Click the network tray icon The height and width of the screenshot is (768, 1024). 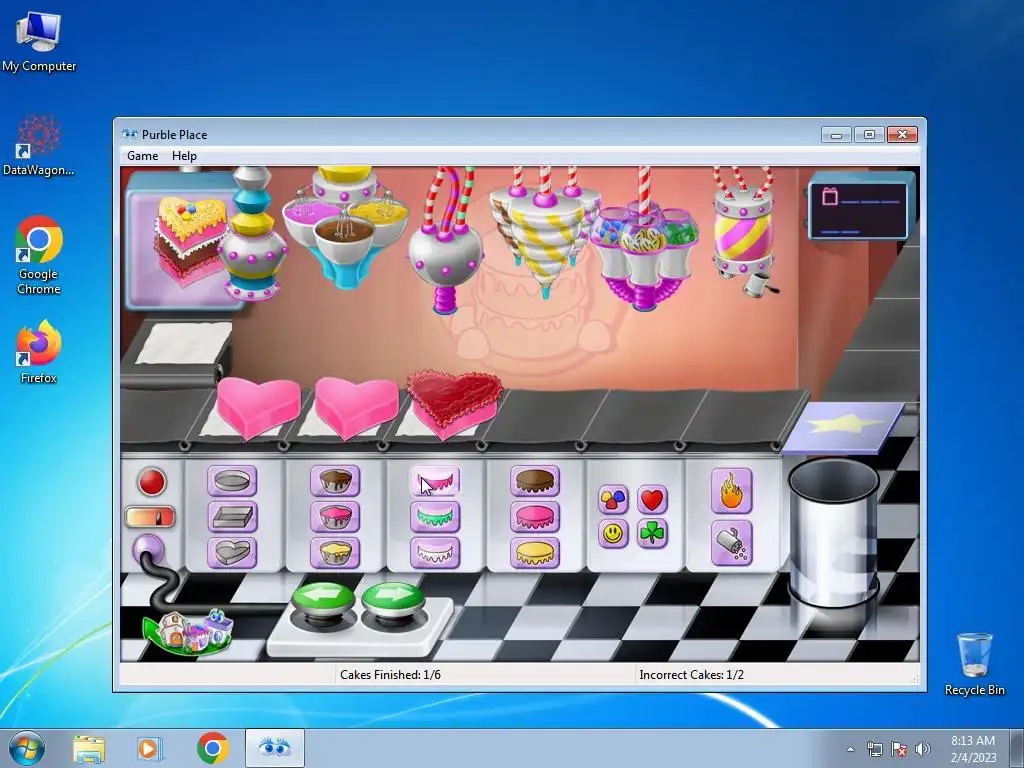[x=874, y=749]
